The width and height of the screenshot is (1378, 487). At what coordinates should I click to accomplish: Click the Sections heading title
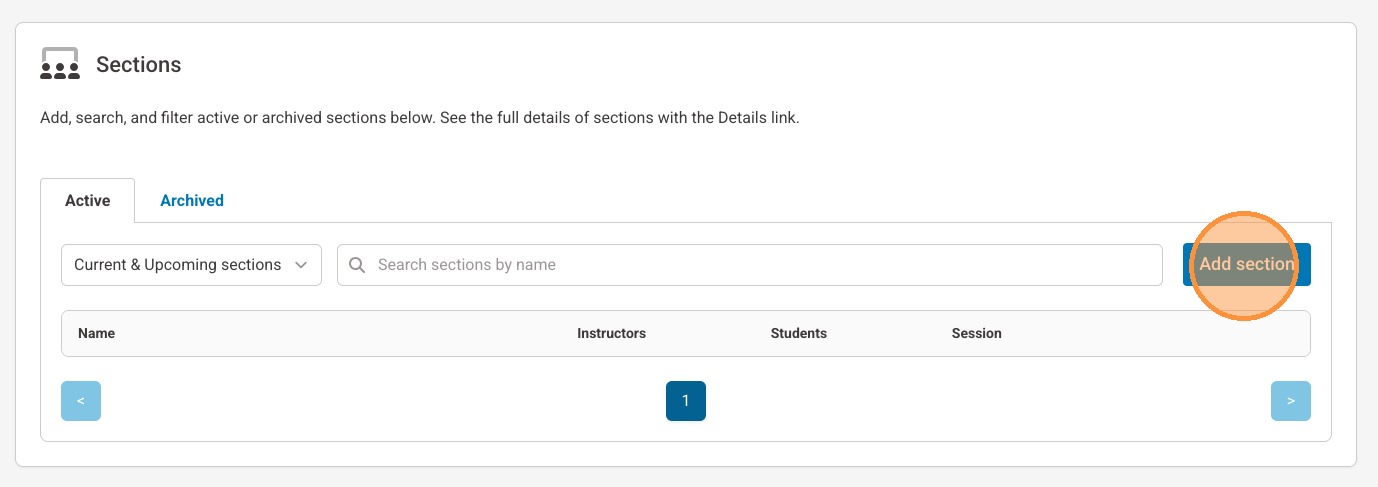[x=138, y=65]
